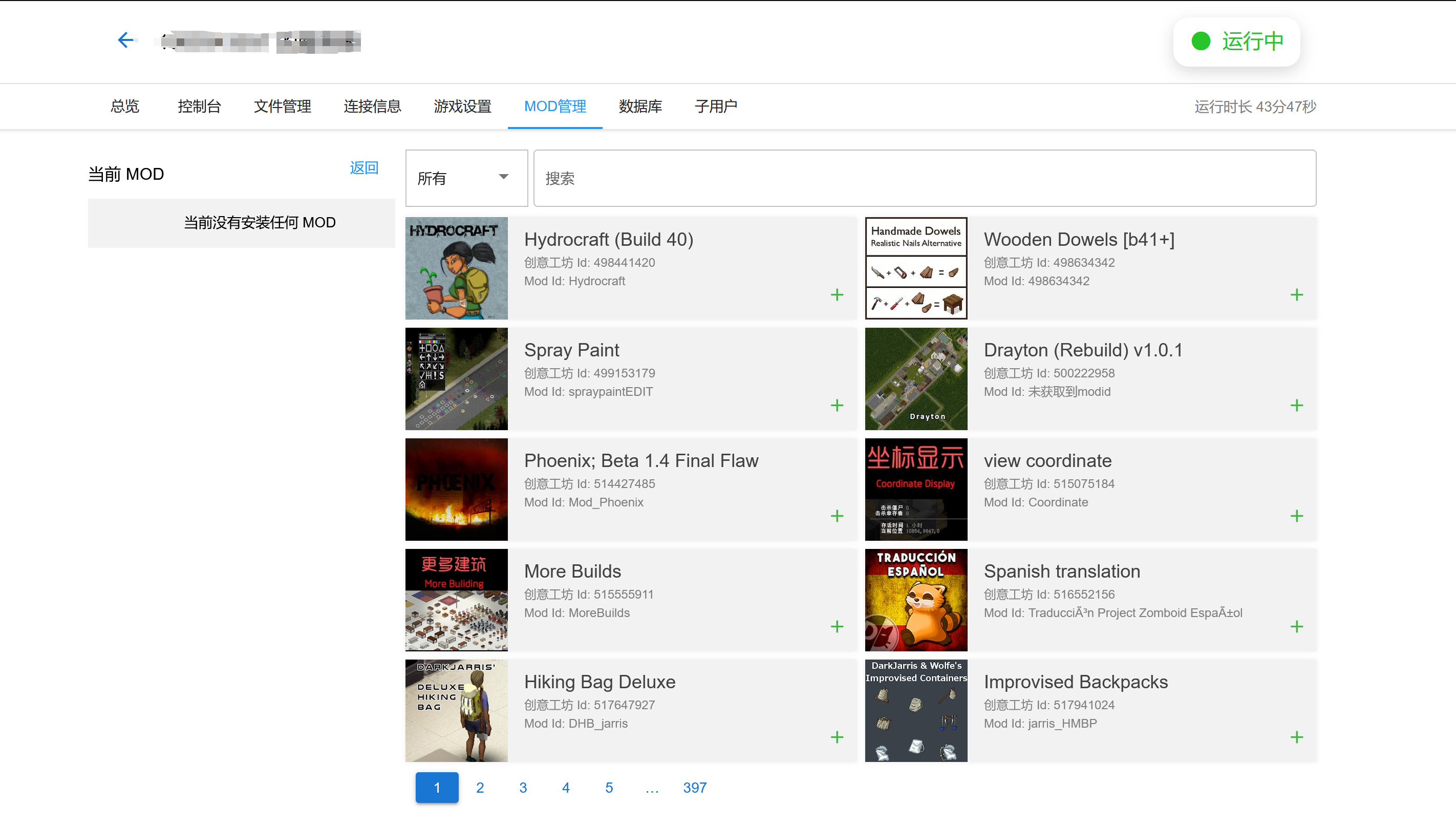Go to page 3 of mods
This screenshot has height=827, width=1456.
(523, 787)
